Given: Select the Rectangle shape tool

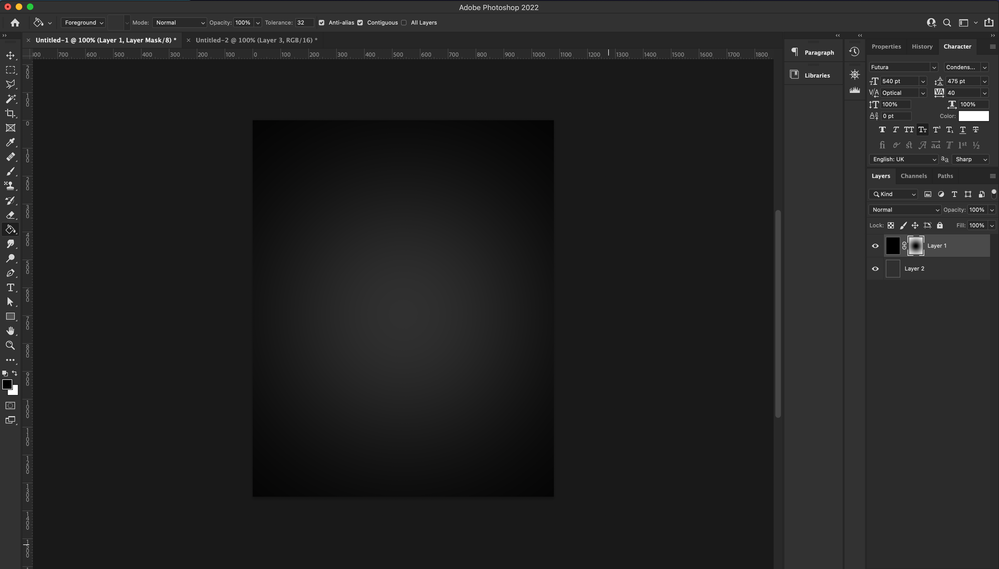Looking at the screenshot, I should (x=10, y=316).
